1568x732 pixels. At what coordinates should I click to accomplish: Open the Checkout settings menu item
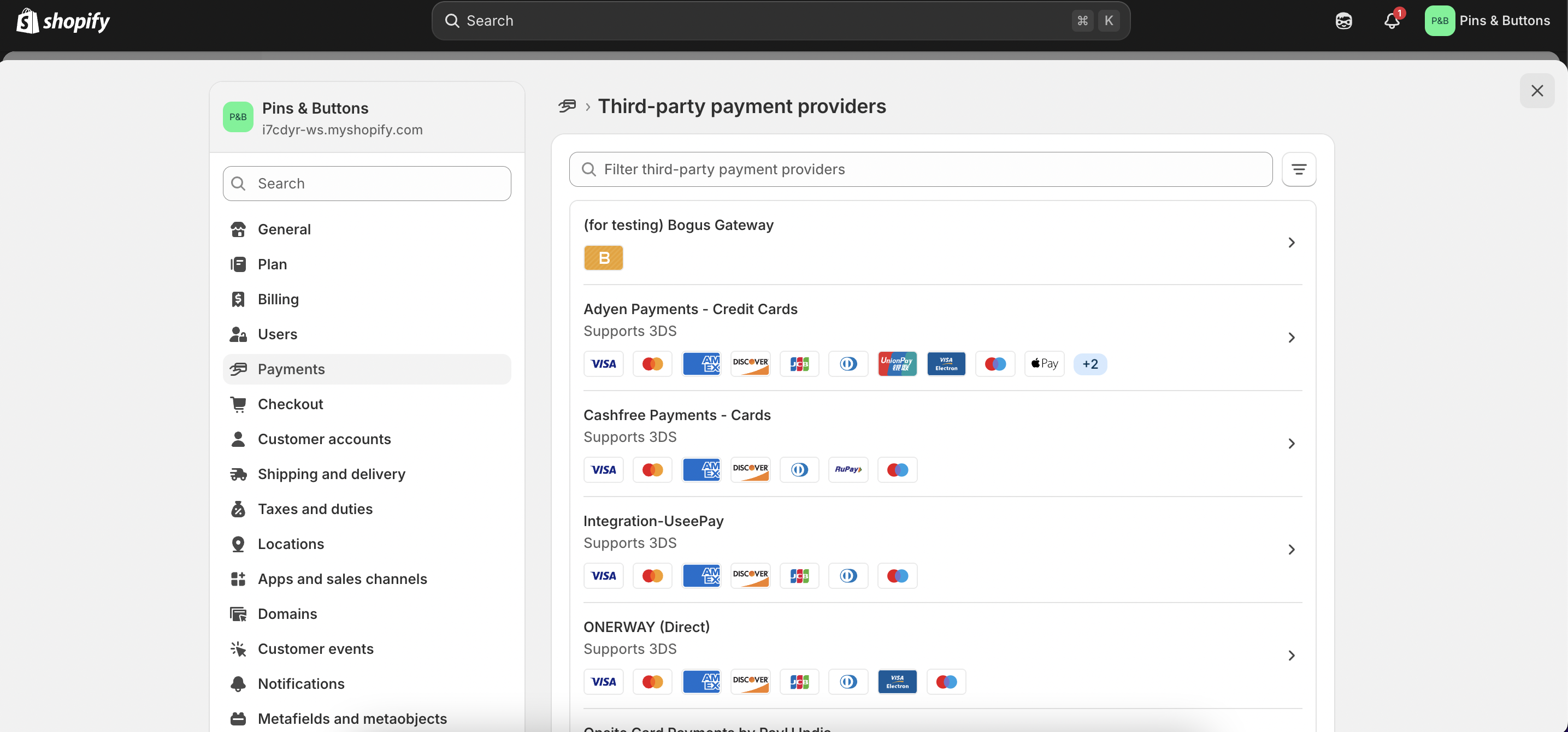[x=290, y=404]
